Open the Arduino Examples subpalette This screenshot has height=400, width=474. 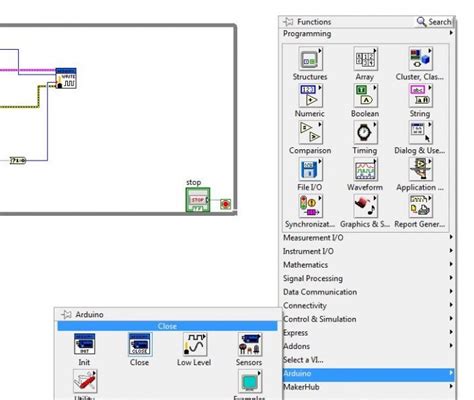(250, 381)
